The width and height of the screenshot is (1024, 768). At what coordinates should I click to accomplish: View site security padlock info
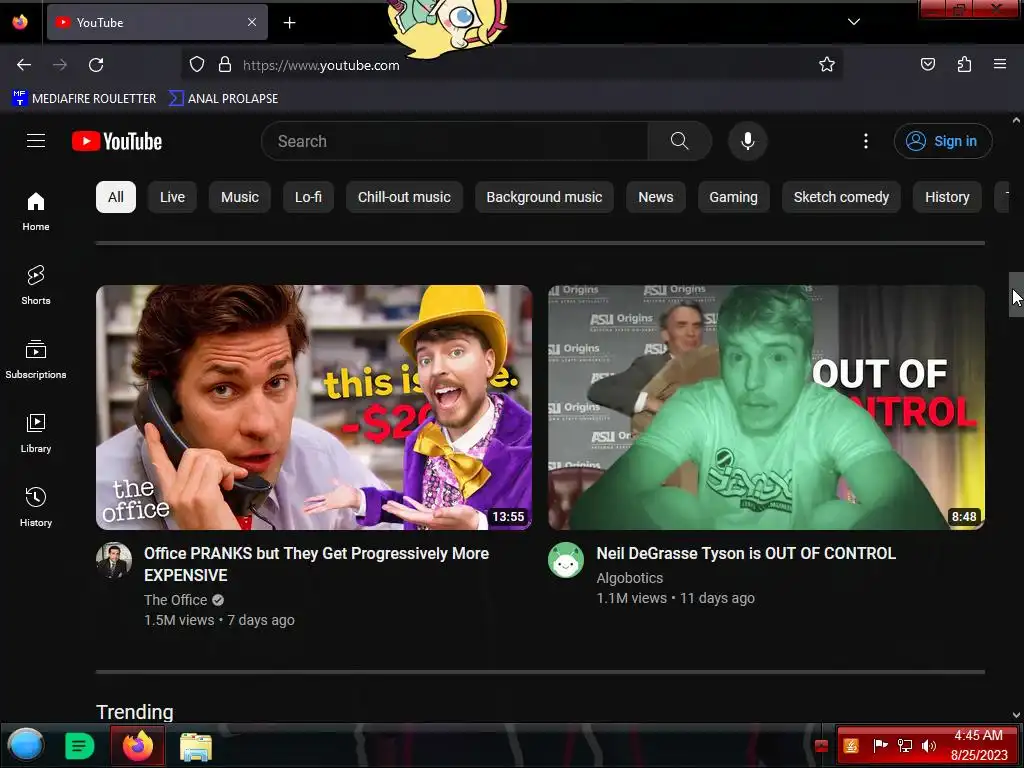225,65
